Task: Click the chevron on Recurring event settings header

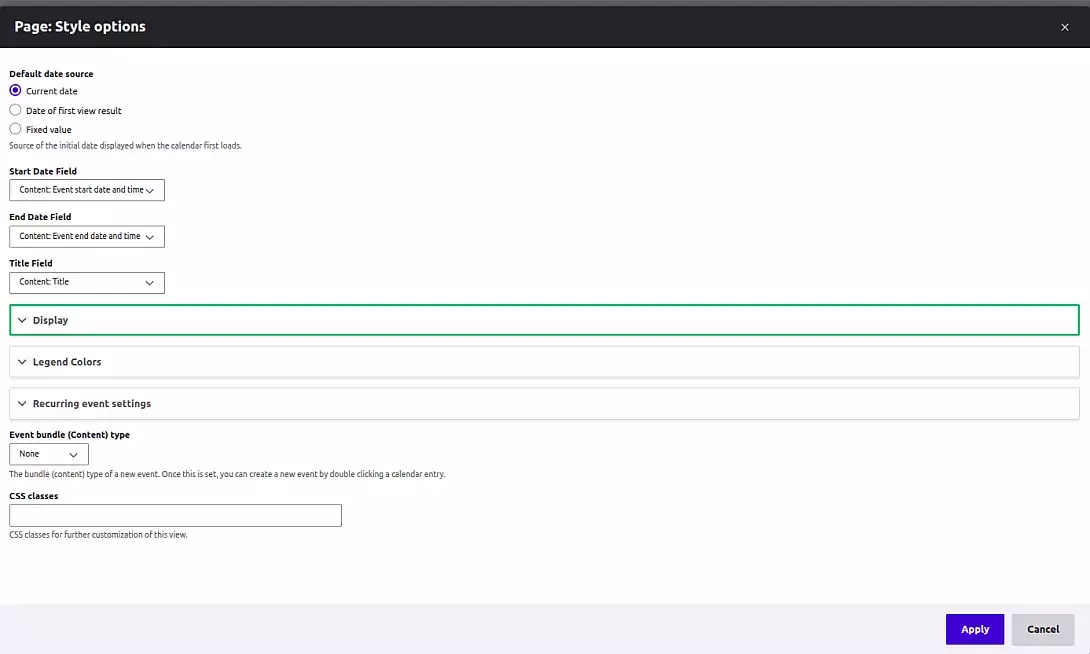Action: pos(22,403)
